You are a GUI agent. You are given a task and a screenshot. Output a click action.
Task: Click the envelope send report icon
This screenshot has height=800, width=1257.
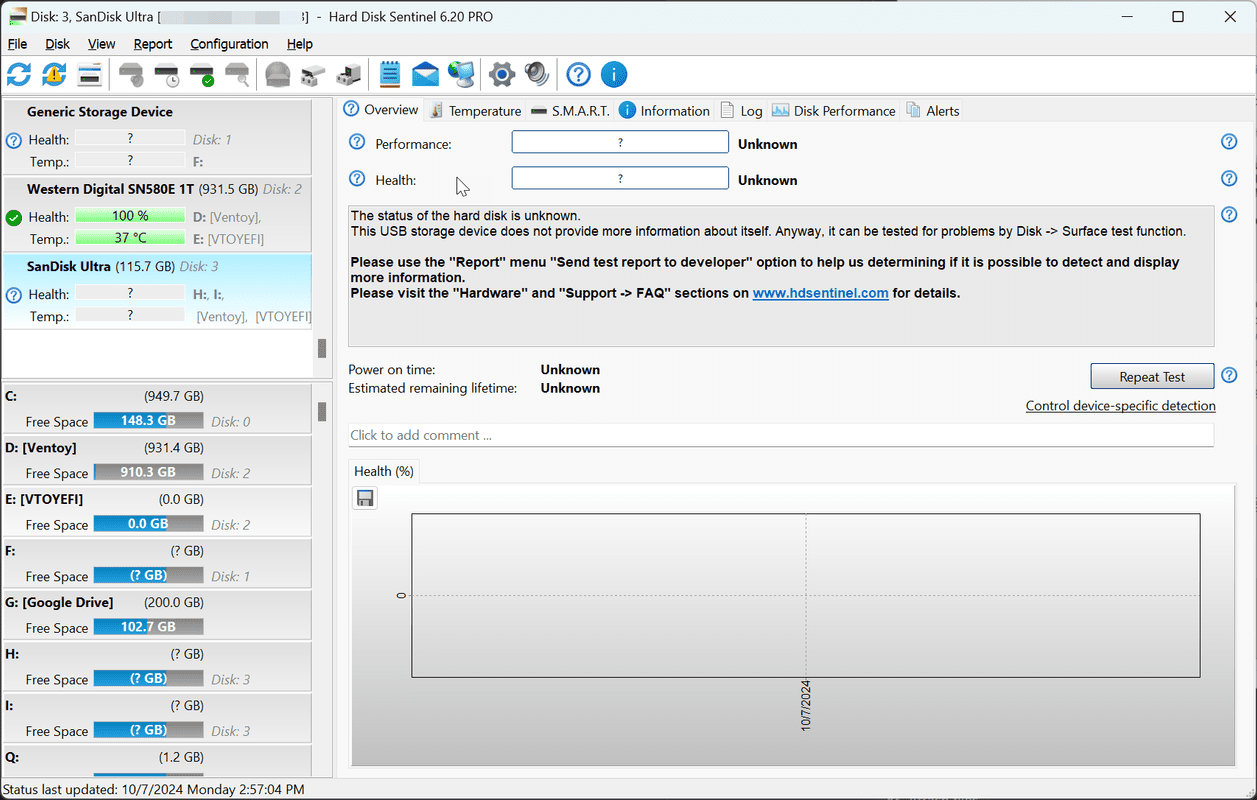click(425, 74)
